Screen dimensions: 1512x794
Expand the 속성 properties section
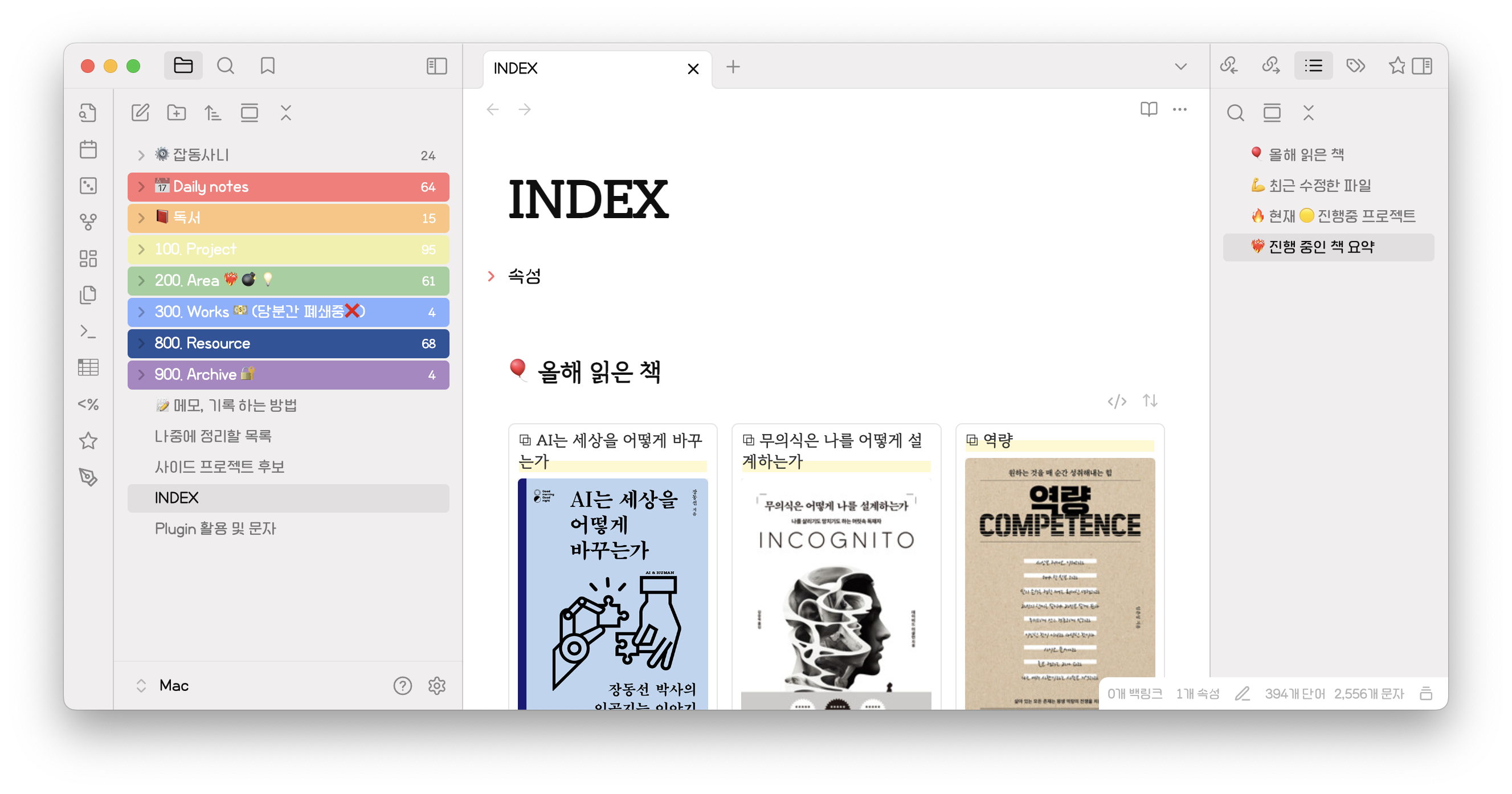(491, 276)
